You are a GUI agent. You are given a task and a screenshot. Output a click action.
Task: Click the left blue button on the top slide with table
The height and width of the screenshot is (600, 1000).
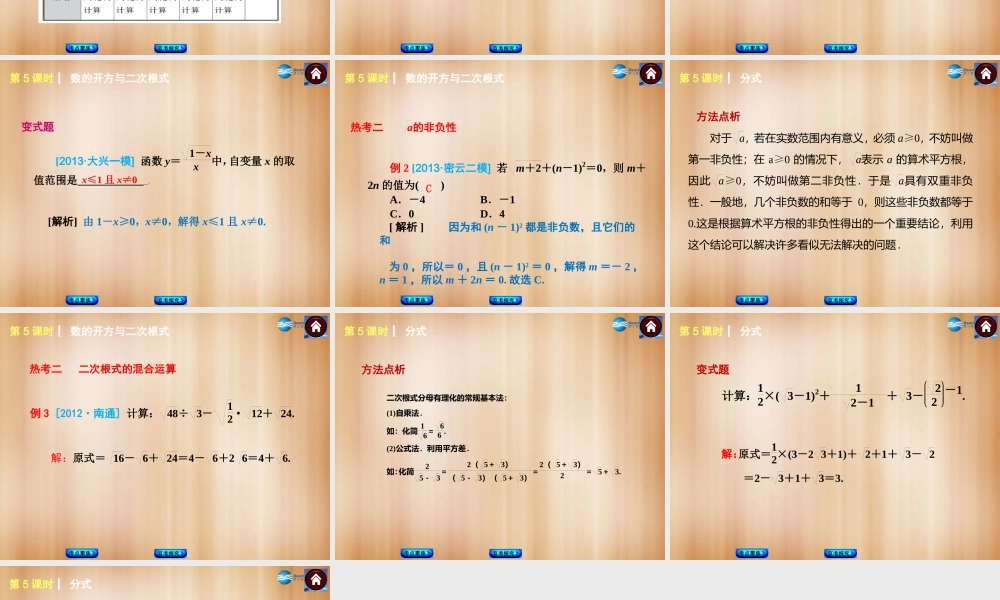click(x=82, y=48)
